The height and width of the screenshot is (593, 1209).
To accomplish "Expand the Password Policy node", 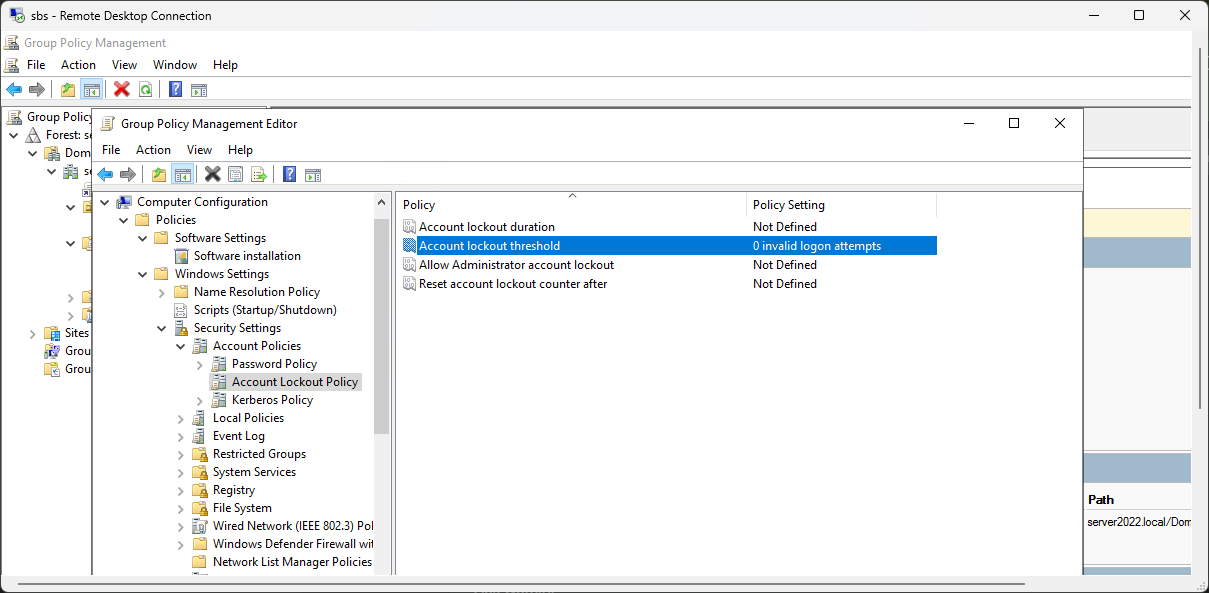I will click(x=200, y=364).
